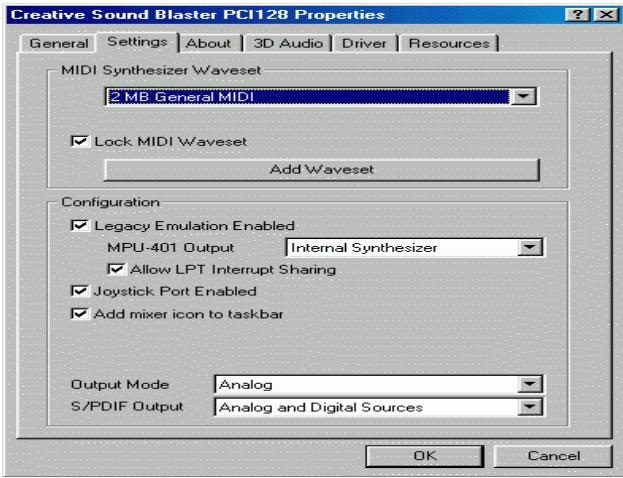Click the MPU-401 Output label
Image resolution: width=623 pixels, height=478 pixels.
pyautogui.click(x=171, y=248)
